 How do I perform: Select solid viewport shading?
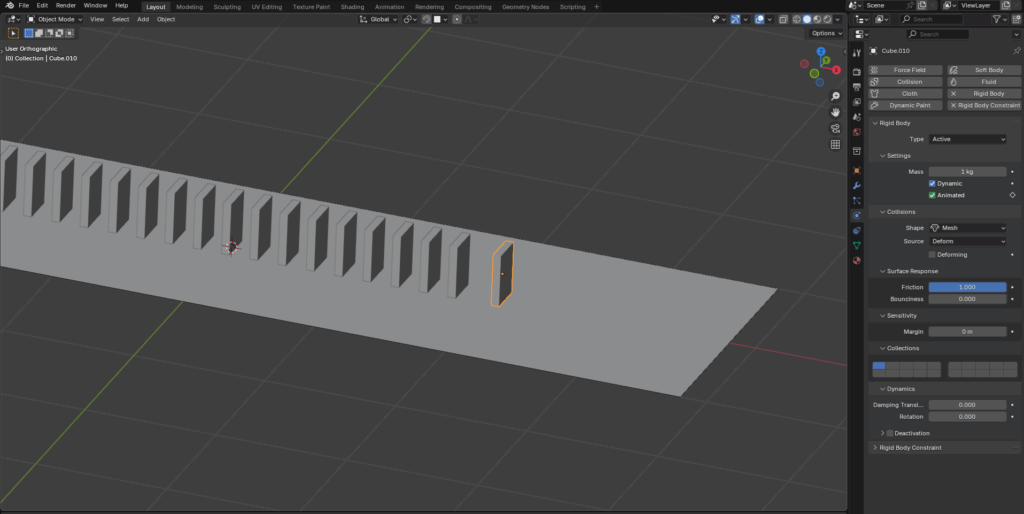[x=807, y=20]
